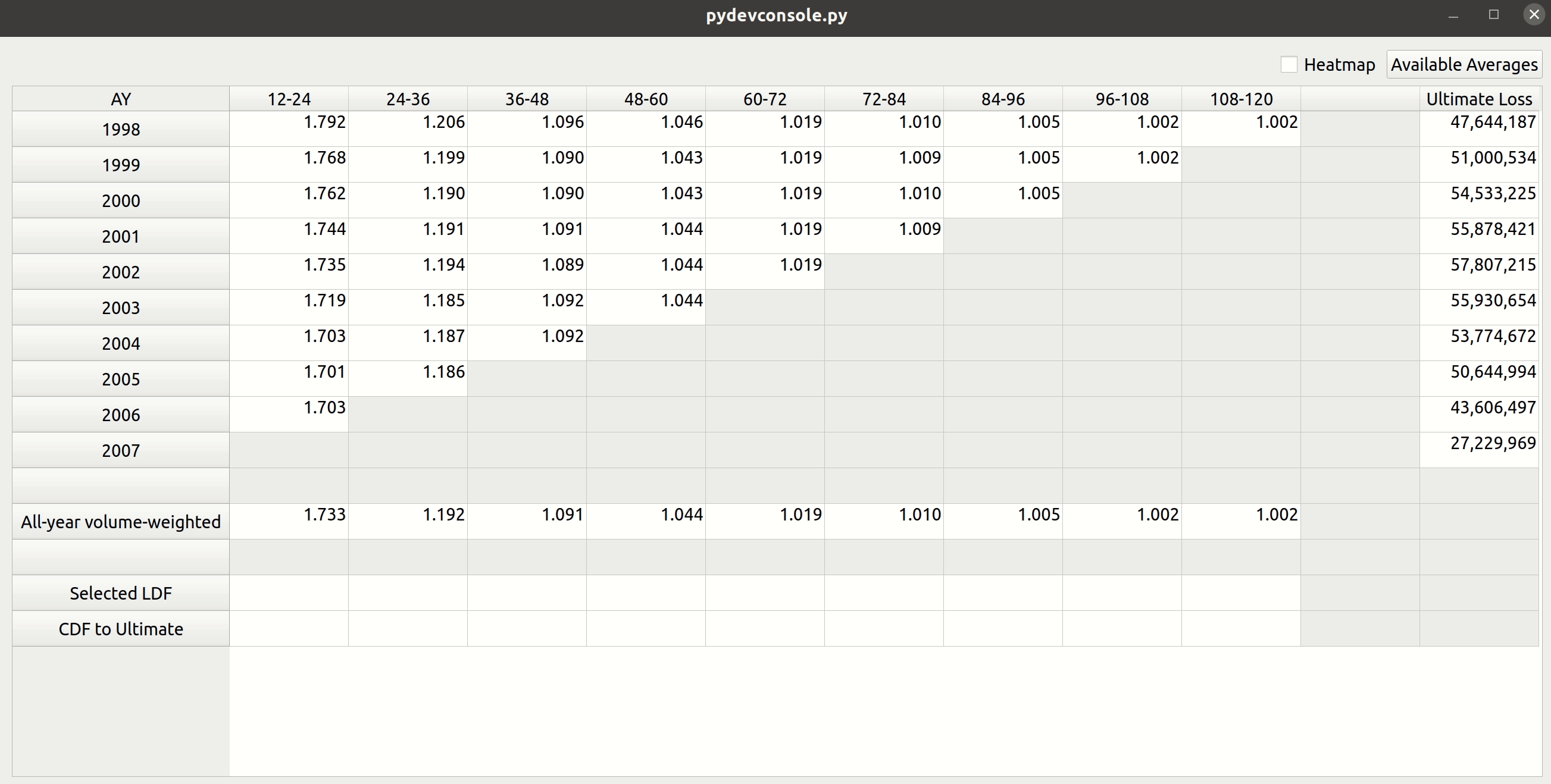1551x784 pixels.
Task: Maximize the pydevconsole window
Action: 1493,15
